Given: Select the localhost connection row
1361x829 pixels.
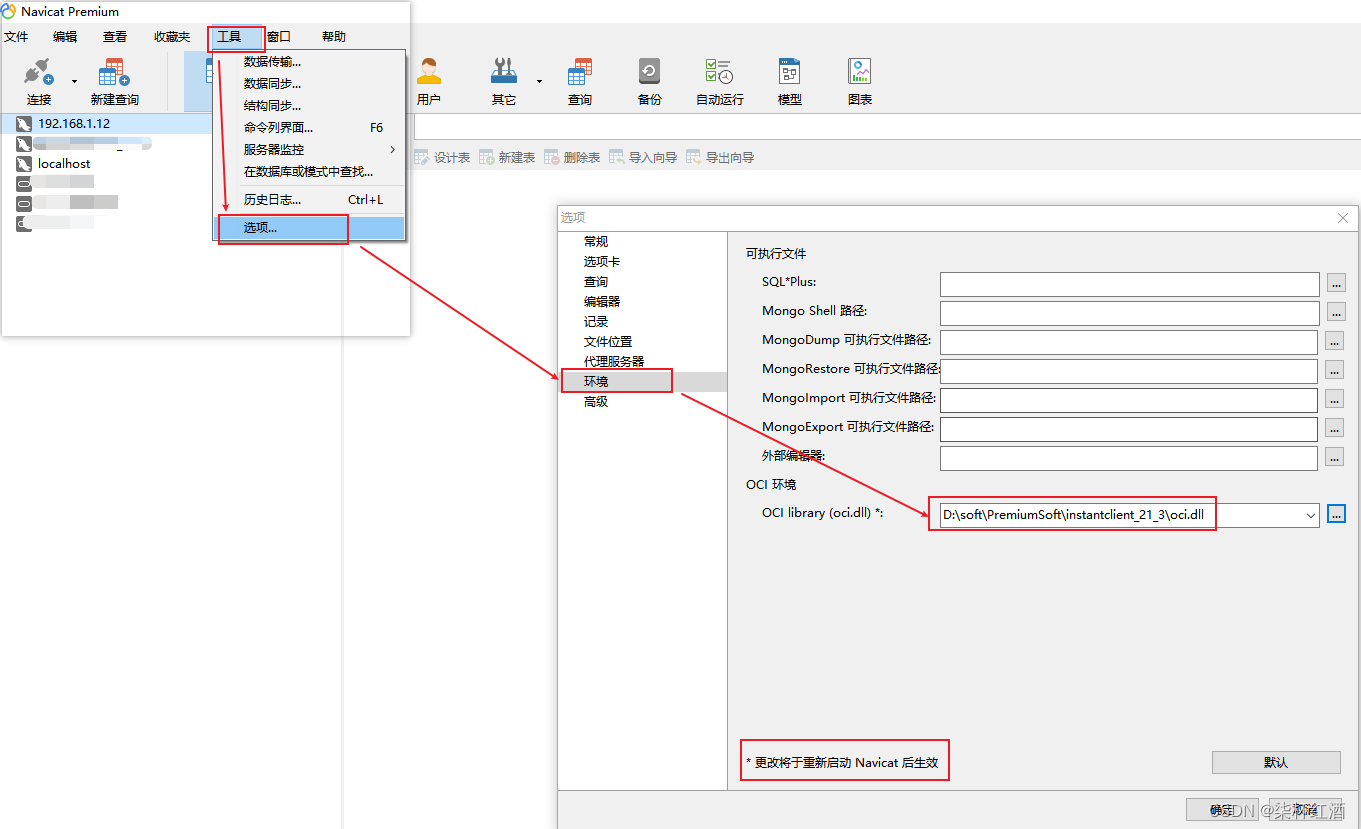Looking at the screenshot, I should [106, 163].
